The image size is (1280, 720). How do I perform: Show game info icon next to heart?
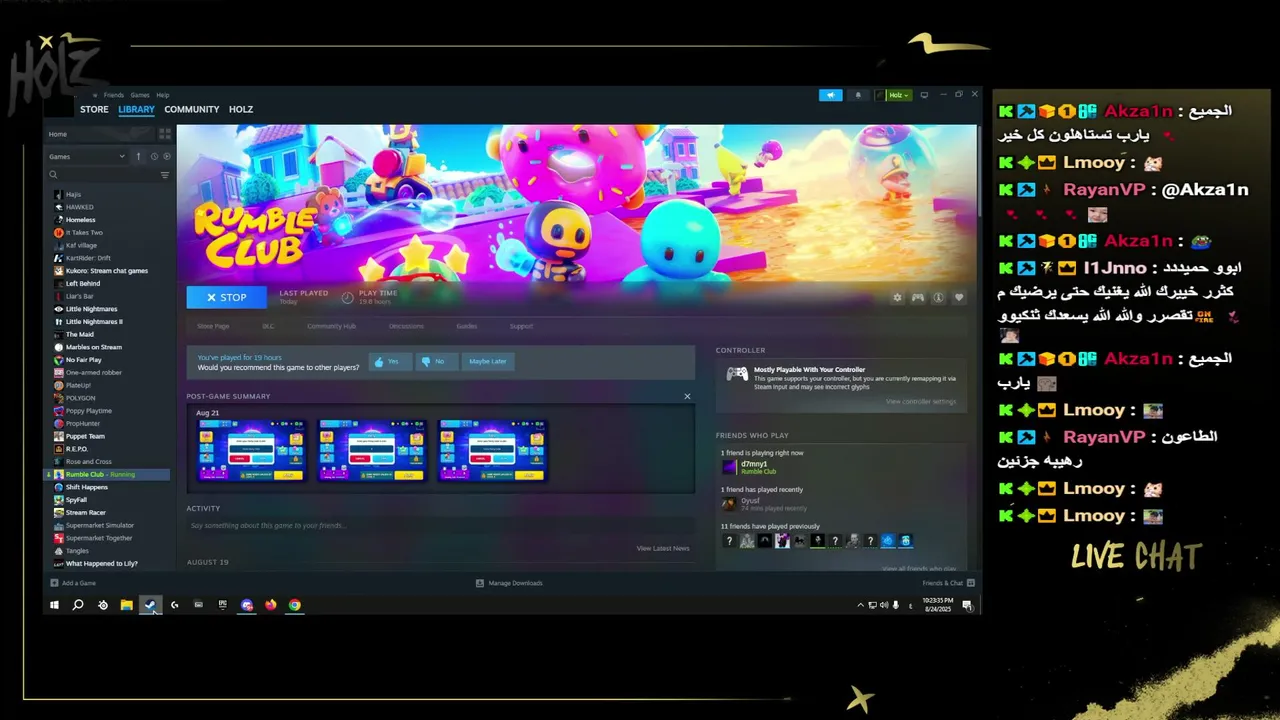[x=938, y=297]
